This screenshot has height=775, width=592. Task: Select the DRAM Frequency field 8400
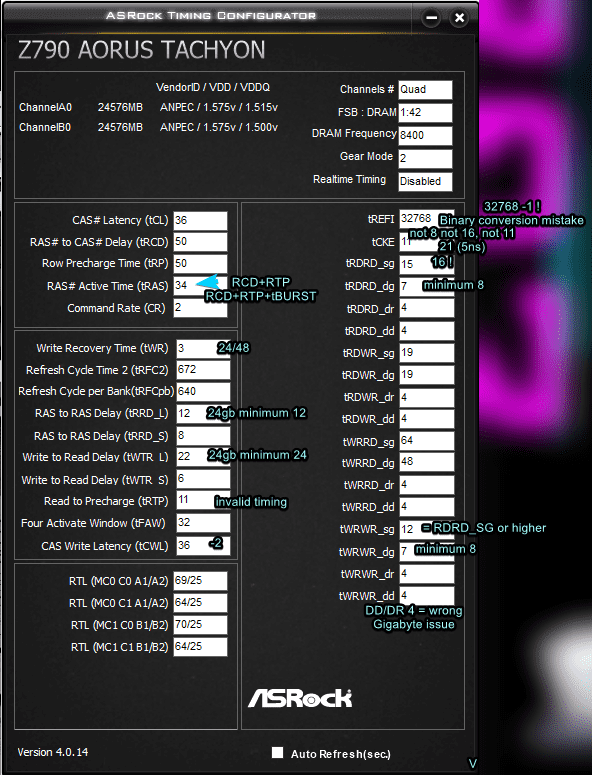click(425, 135)
